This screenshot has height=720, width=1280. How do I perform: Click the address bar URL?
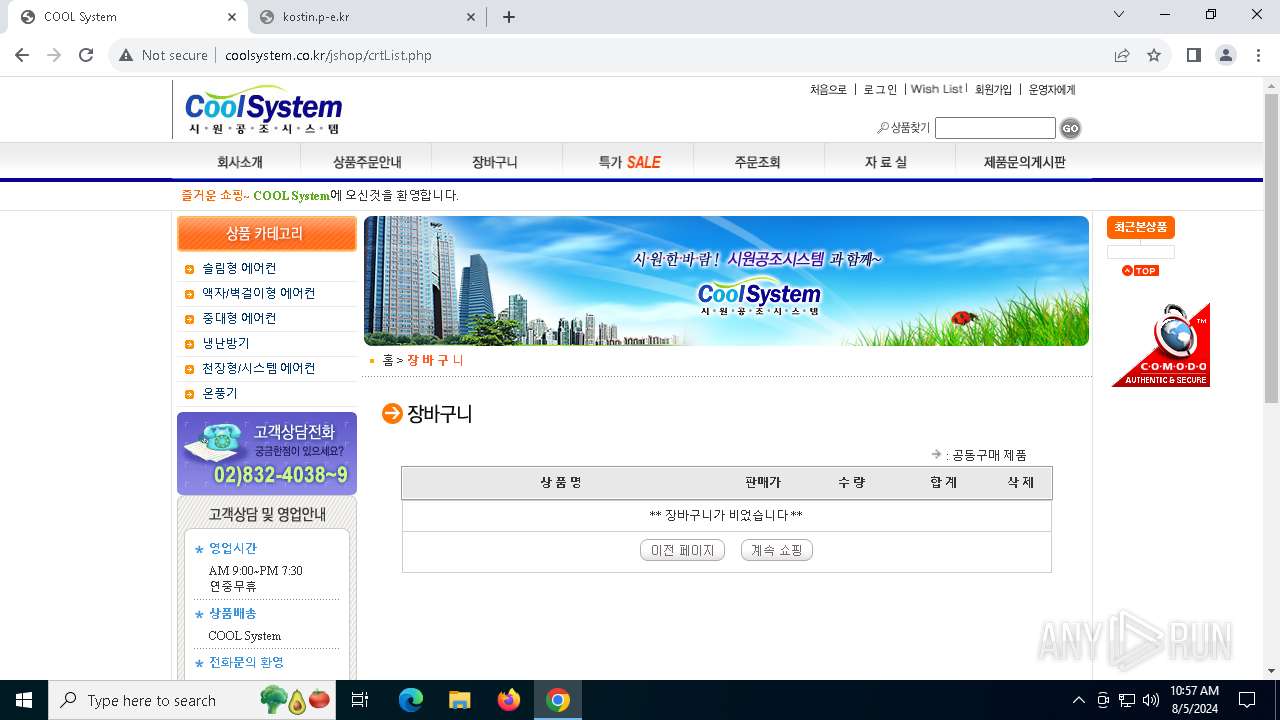tap(328, 55)
